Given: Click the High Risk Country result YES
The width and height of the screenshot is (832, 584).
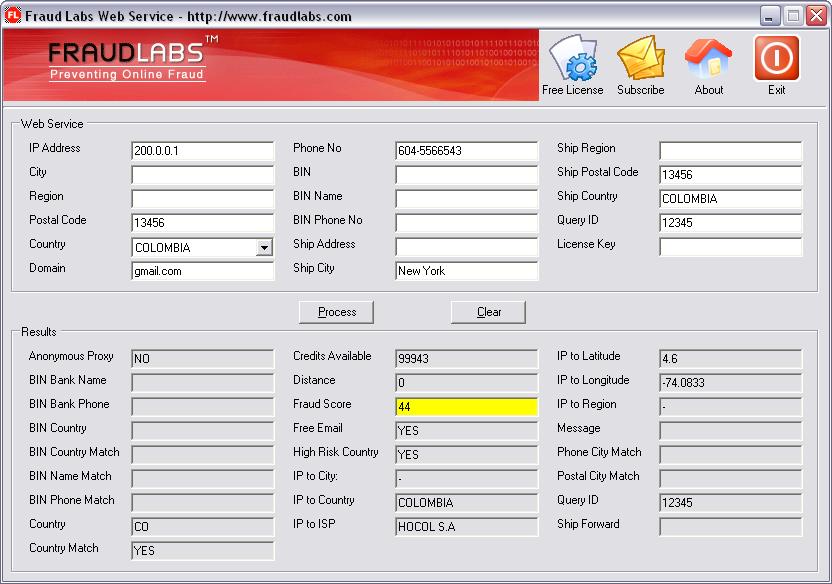Looking at the screenshot, I should [x=466, y=455].
